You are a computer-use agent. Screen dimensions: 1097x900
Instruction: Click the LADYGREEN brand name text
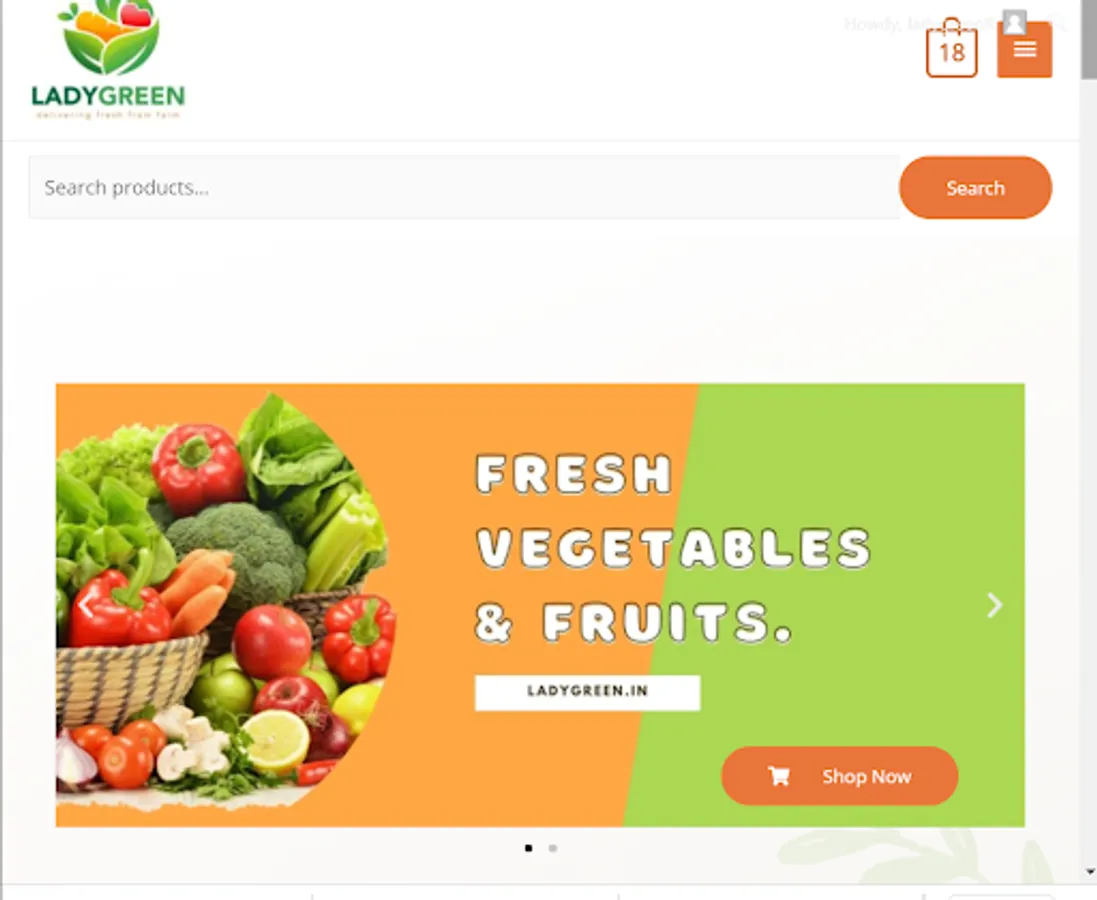click(x=108, y=95)
